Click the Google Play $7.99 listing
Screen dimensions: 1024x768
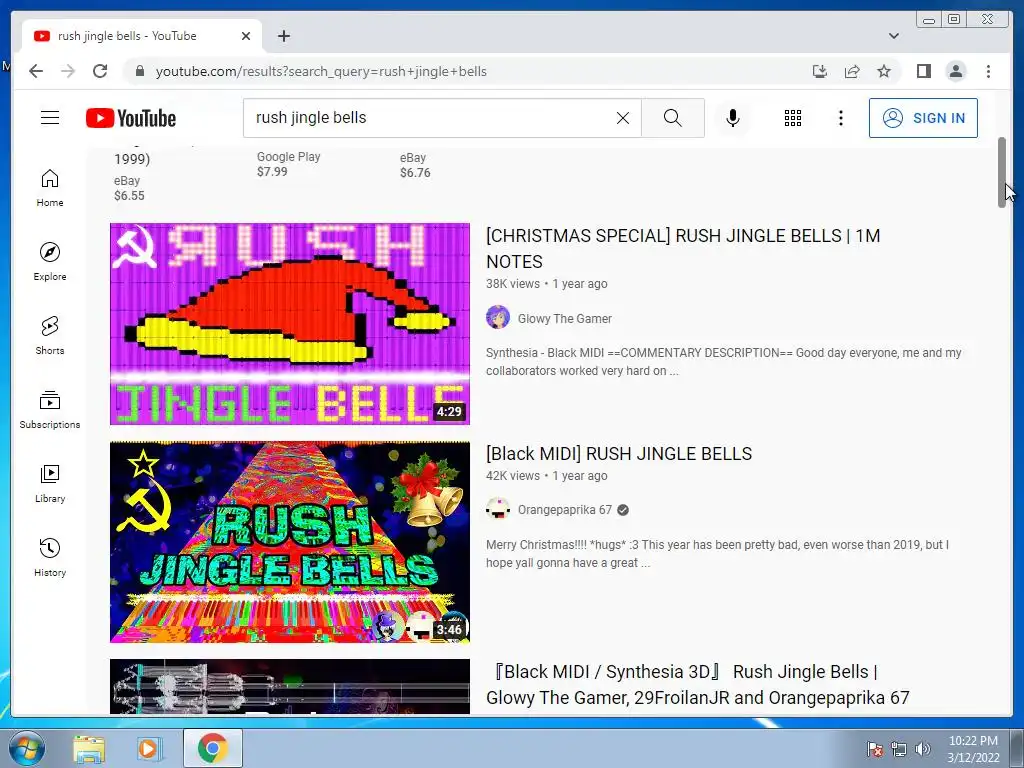tap(289, 164)
